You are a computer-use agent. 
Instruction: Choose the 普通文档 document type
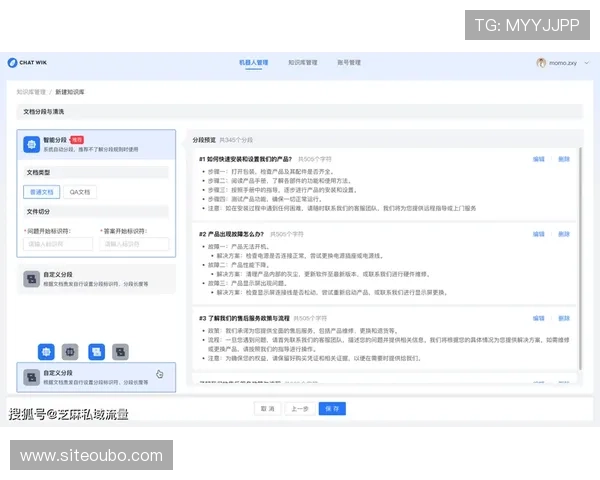pyautogui.click(x=41, y=192)
